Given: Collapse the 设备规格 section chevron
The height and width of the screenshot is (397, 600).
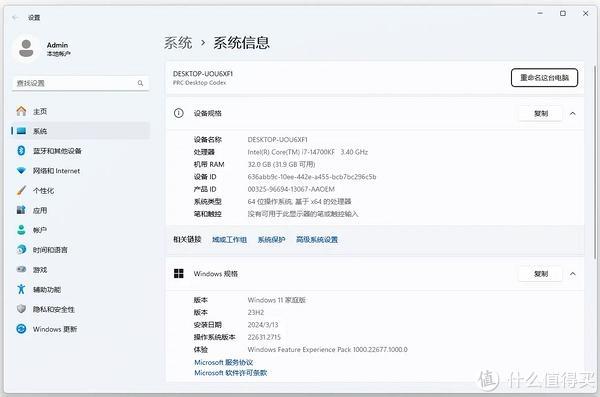Looking at the screenshot, I should point(572,114).
